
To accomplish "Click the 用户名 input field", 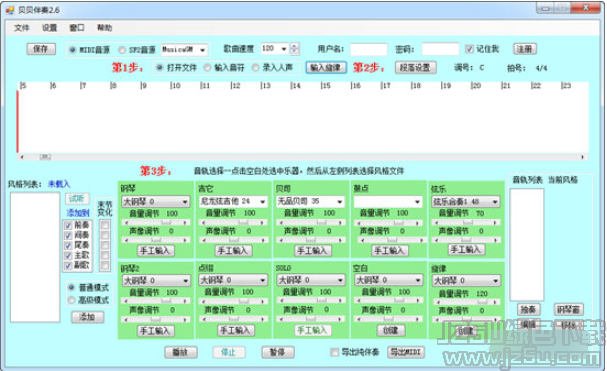I will pos(369,49).
